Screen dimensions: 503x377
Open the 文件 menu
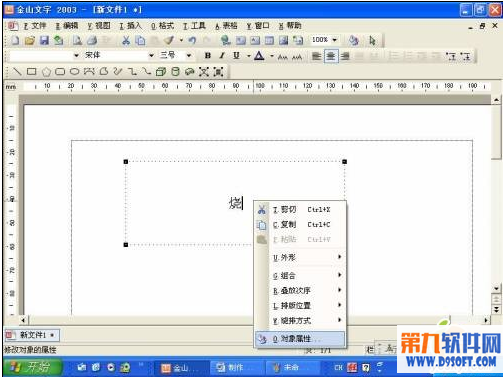click(x=35, y=26)
